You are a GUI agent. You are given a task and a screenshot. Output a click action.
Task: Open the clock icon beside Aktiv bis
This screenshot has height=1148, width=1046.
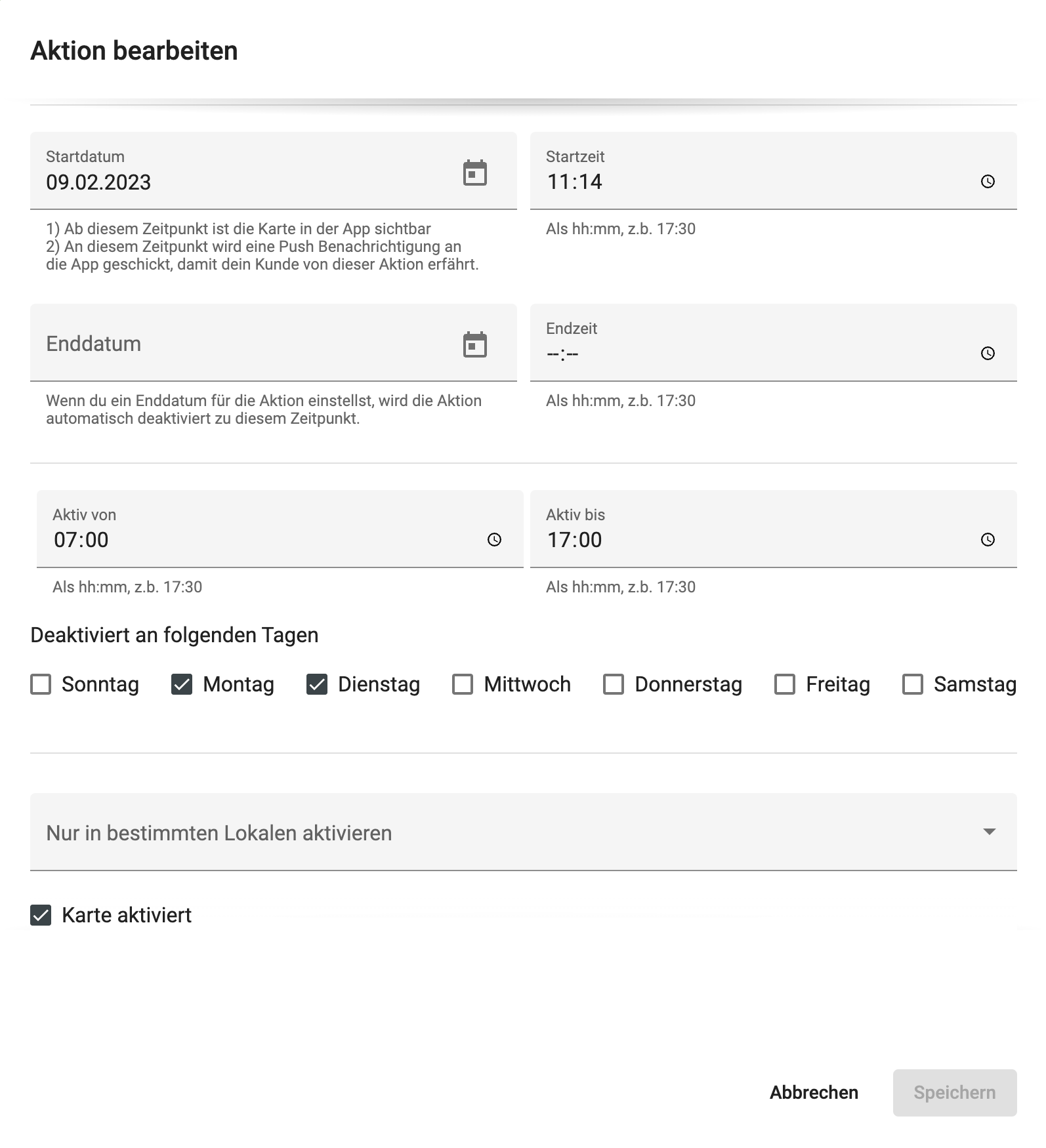pos(987,539)
